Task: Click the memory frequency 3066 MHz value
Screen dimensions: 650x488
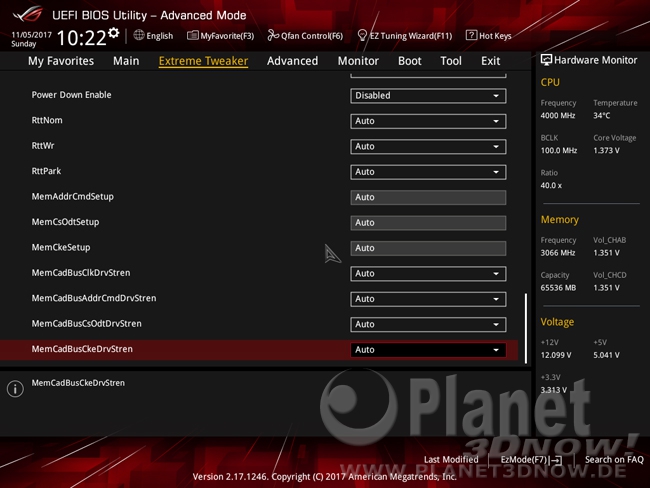Action: (558, 253)
